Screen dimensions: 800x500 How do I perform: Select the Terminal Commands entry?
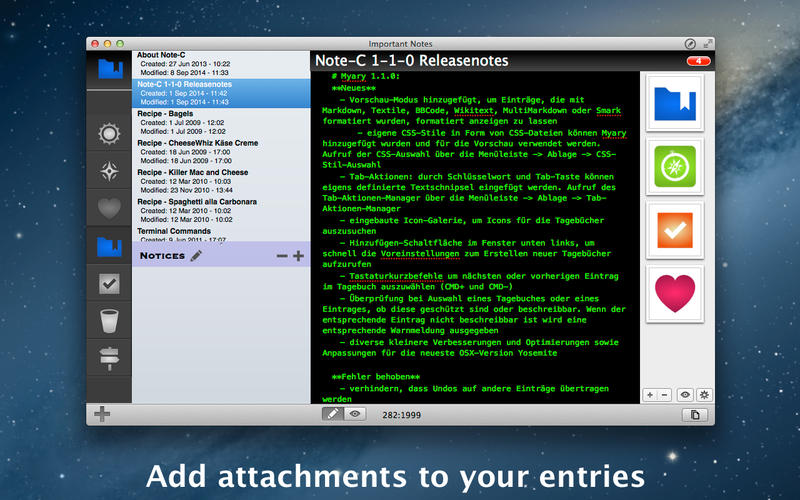(x=221, y=234)
